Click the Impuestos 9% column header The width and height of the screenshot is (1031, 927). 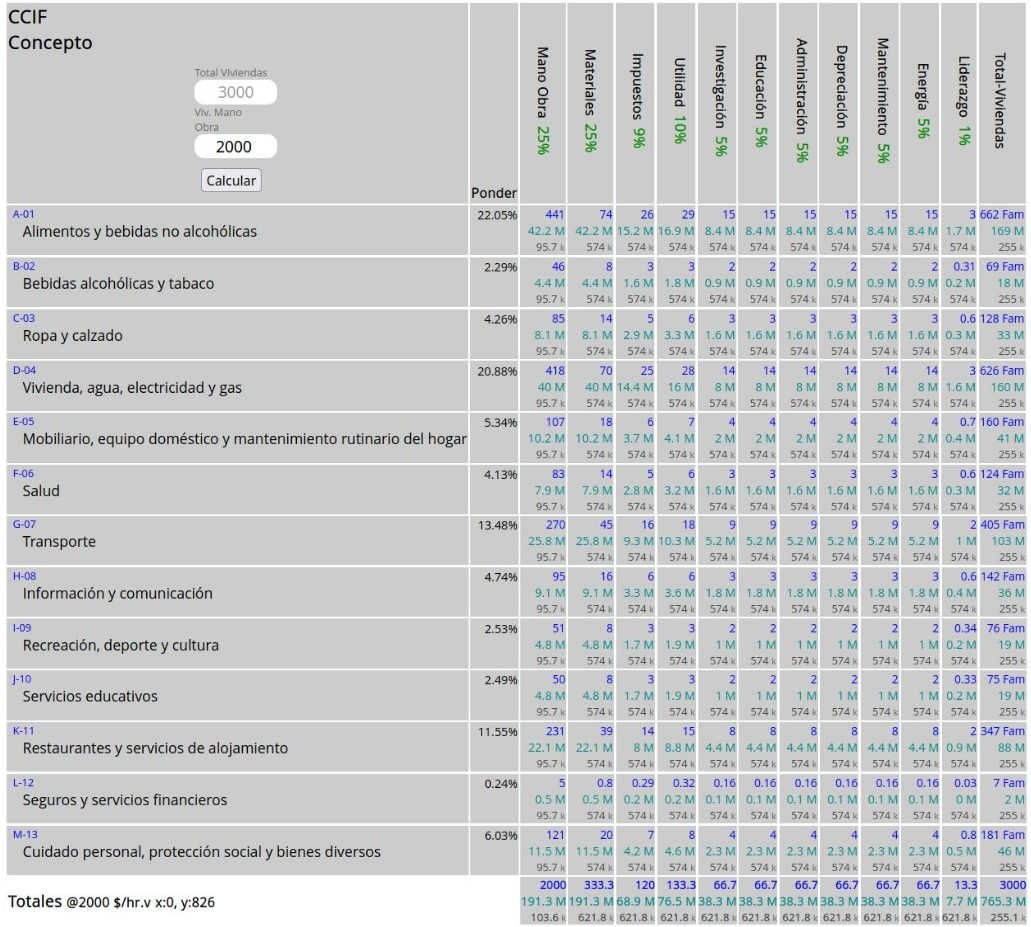tap(637, 100)
